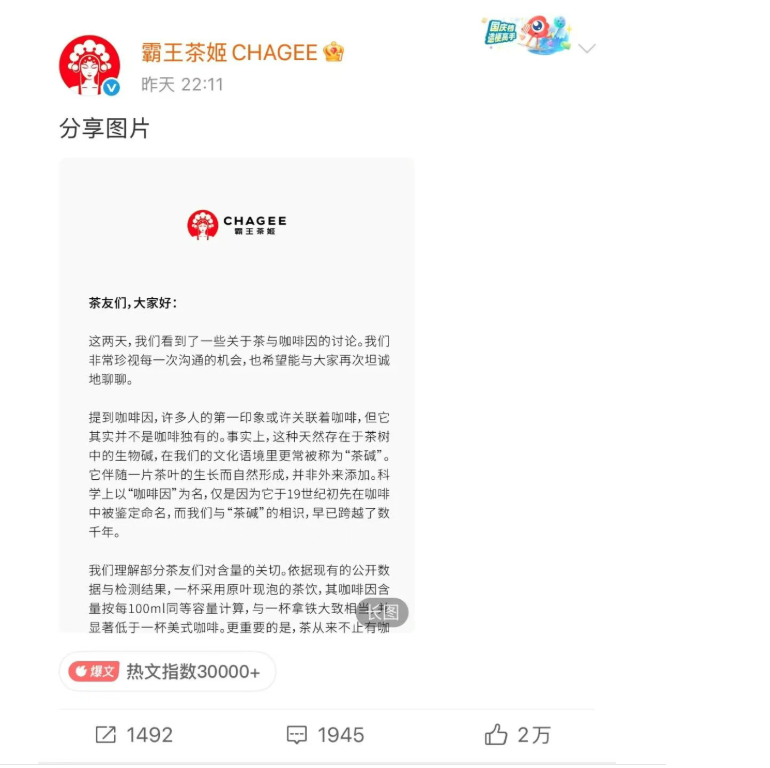The image size is (770, 768).
Task: Click the golden crown membership icon
Action: pyautogui.click(x=333, y=52)
